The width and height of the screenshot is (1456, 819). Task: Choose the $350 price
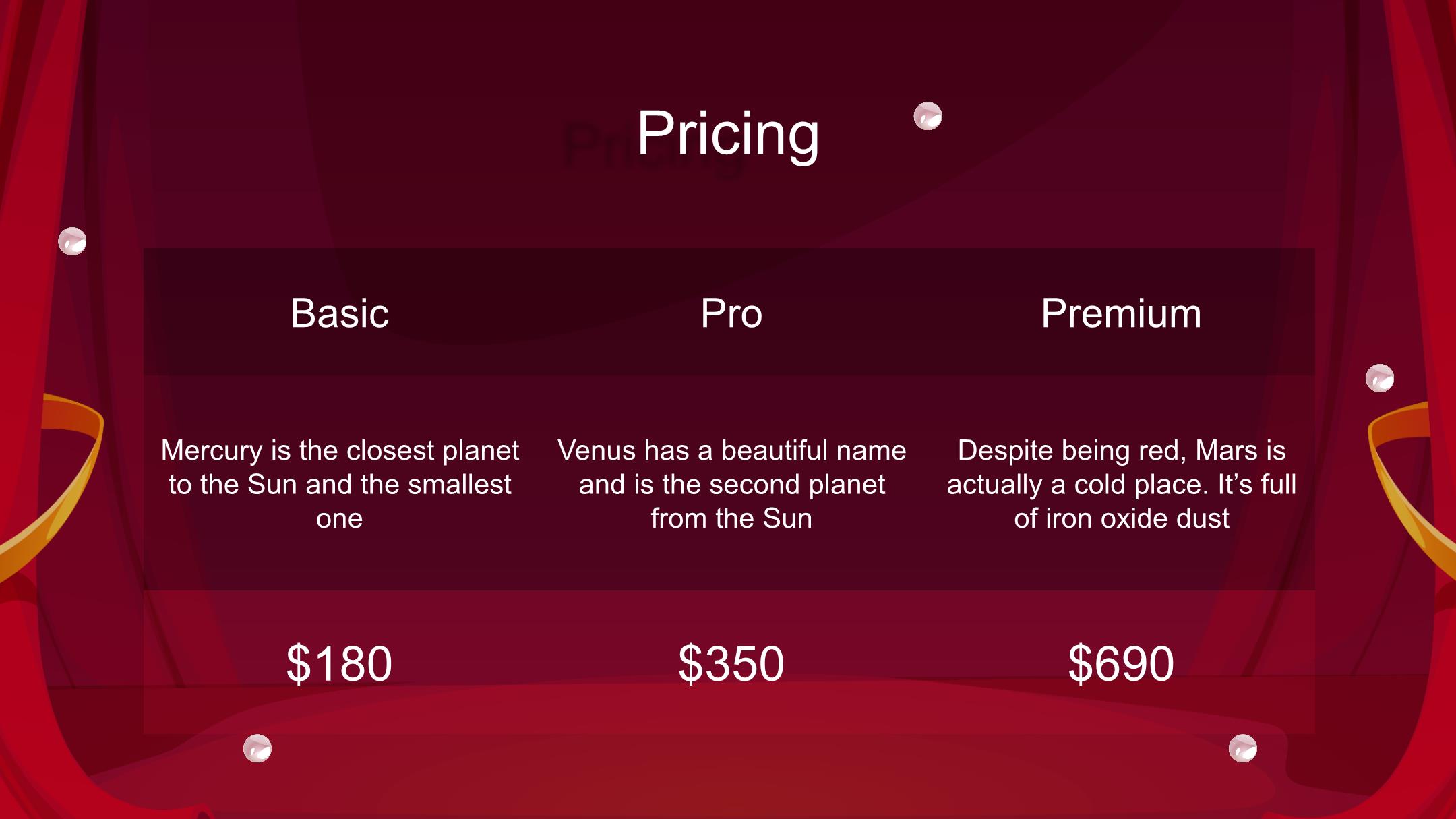731,663
